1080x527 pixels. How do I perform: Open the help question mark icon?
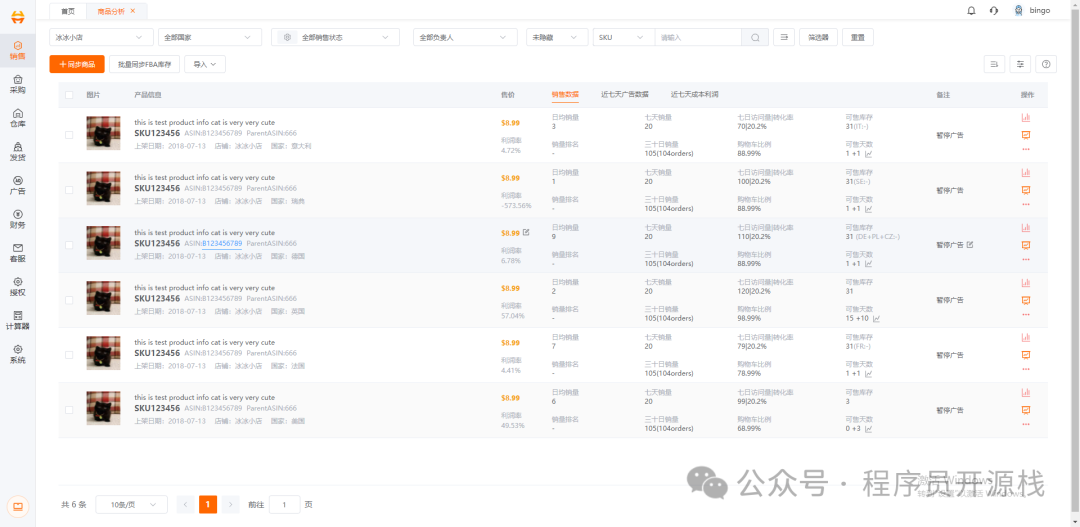click(1046, 64)
